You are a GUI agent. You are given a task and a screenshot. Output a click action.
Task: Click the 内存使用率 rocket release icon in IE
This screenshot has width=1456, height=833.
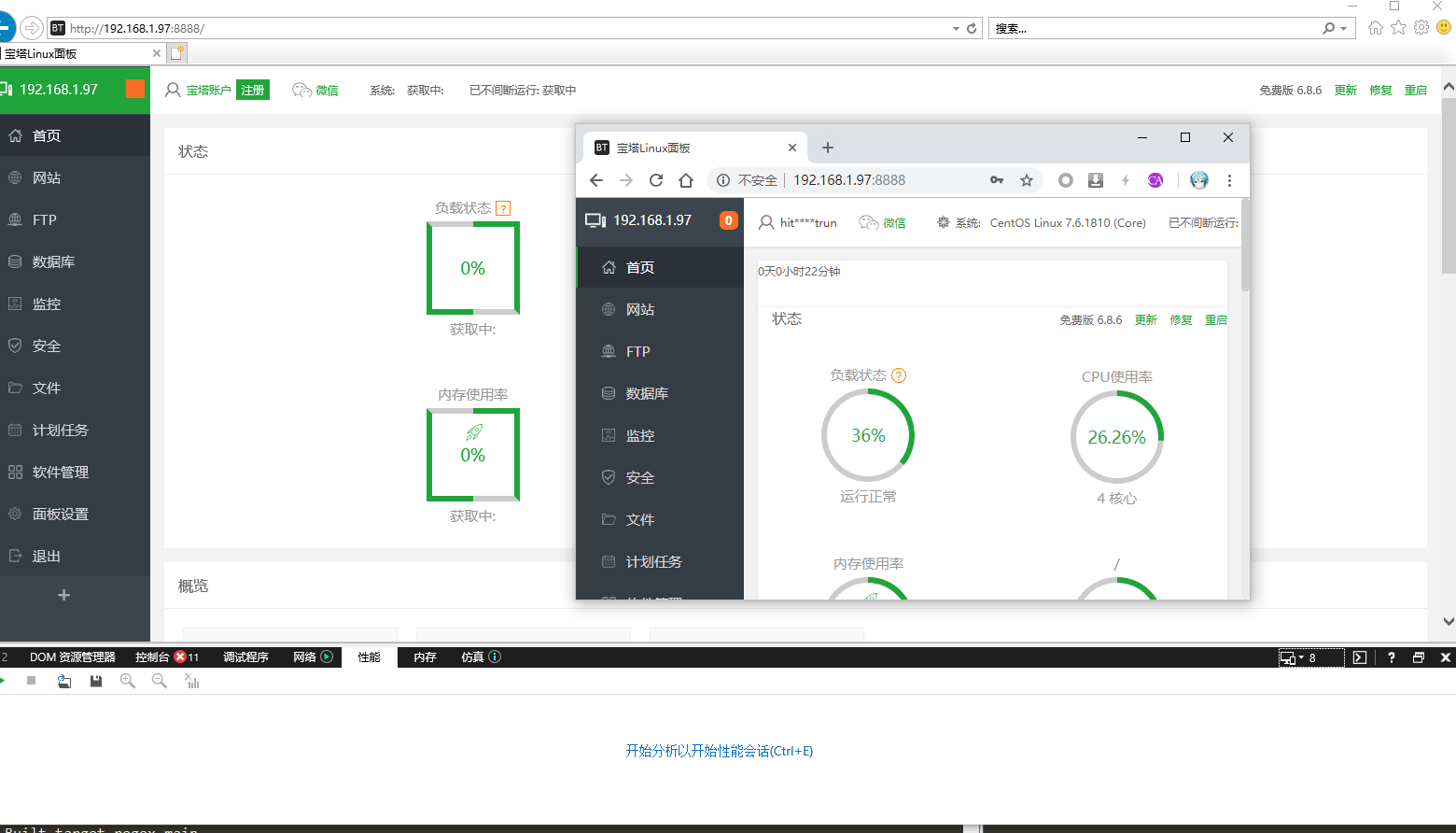(474, 432)
